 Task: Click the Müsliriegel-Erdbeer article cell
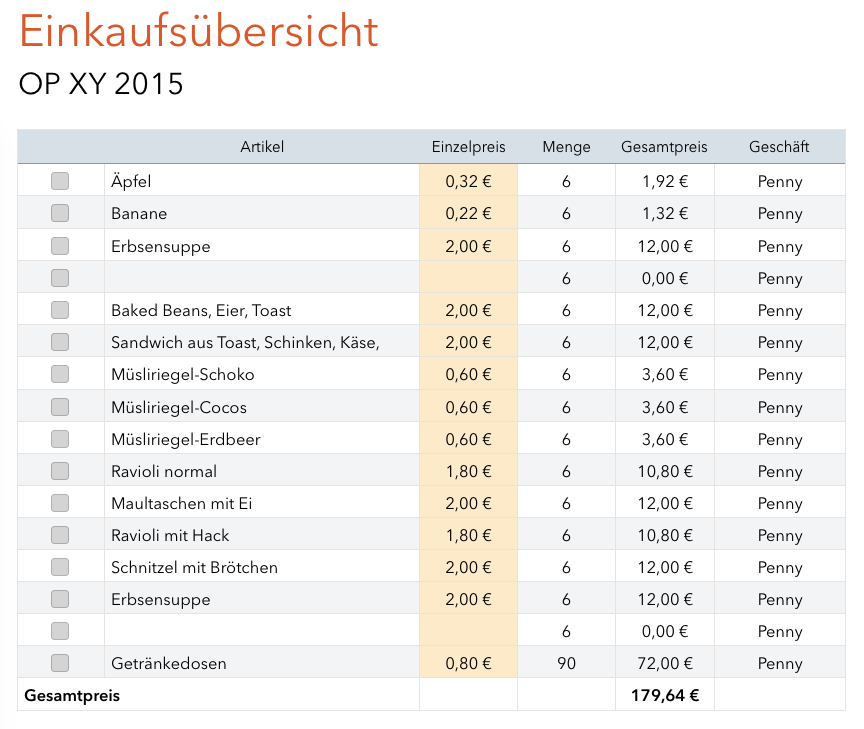tap(186, 439)
